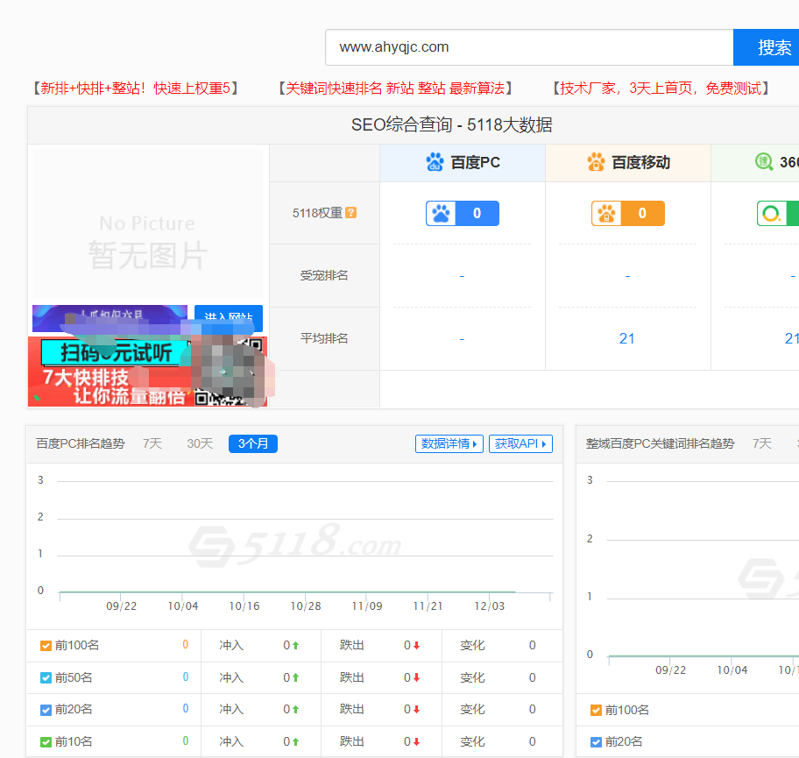This screenshot has width=799, height=758.
Task: Click the 百度PC weight badge showing 0
Action: pyautogui.click(x=462, y=213)
